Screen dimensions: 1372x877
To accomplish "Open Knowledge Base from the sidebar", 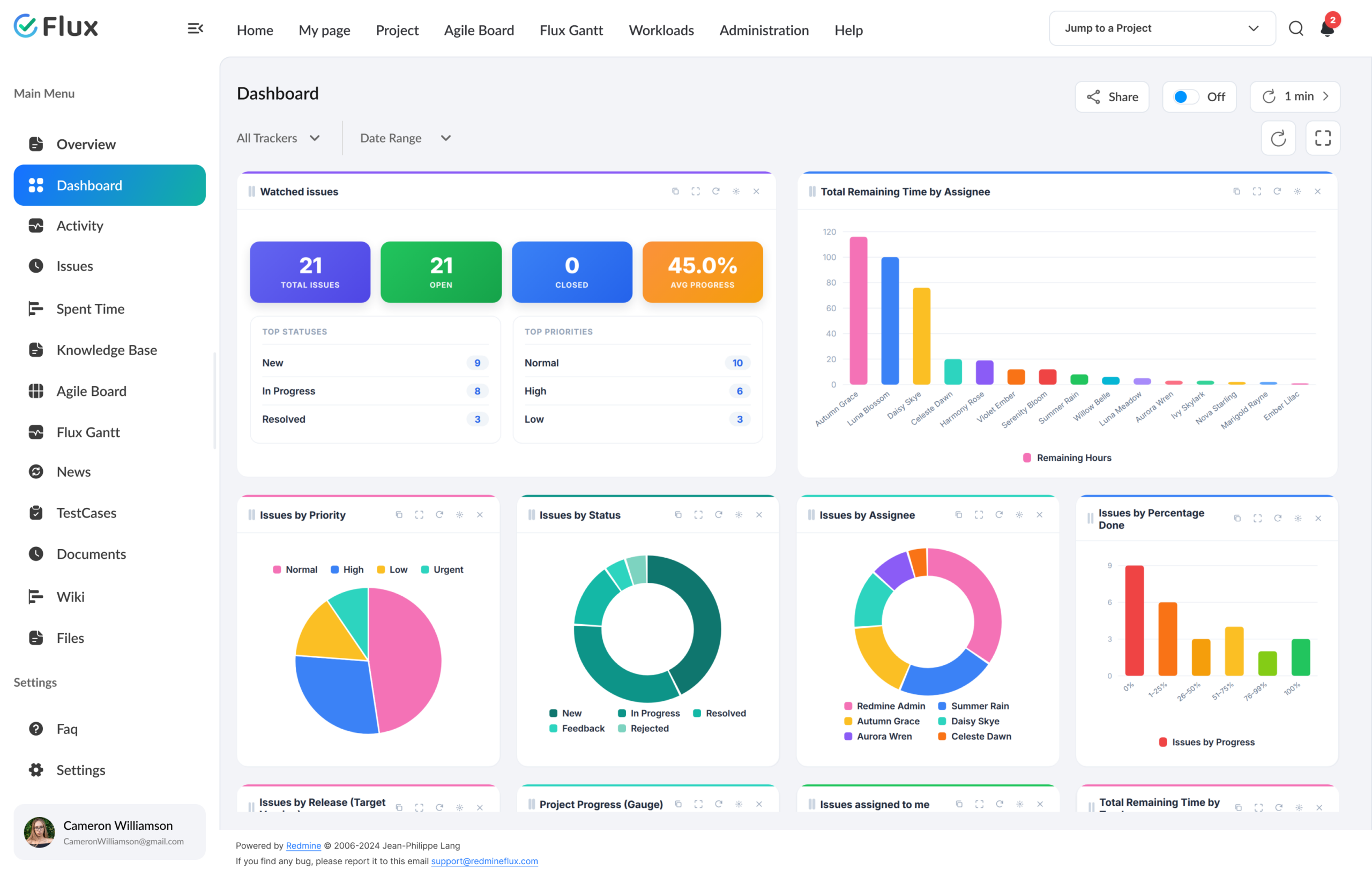I will click(x=109, y=350).
